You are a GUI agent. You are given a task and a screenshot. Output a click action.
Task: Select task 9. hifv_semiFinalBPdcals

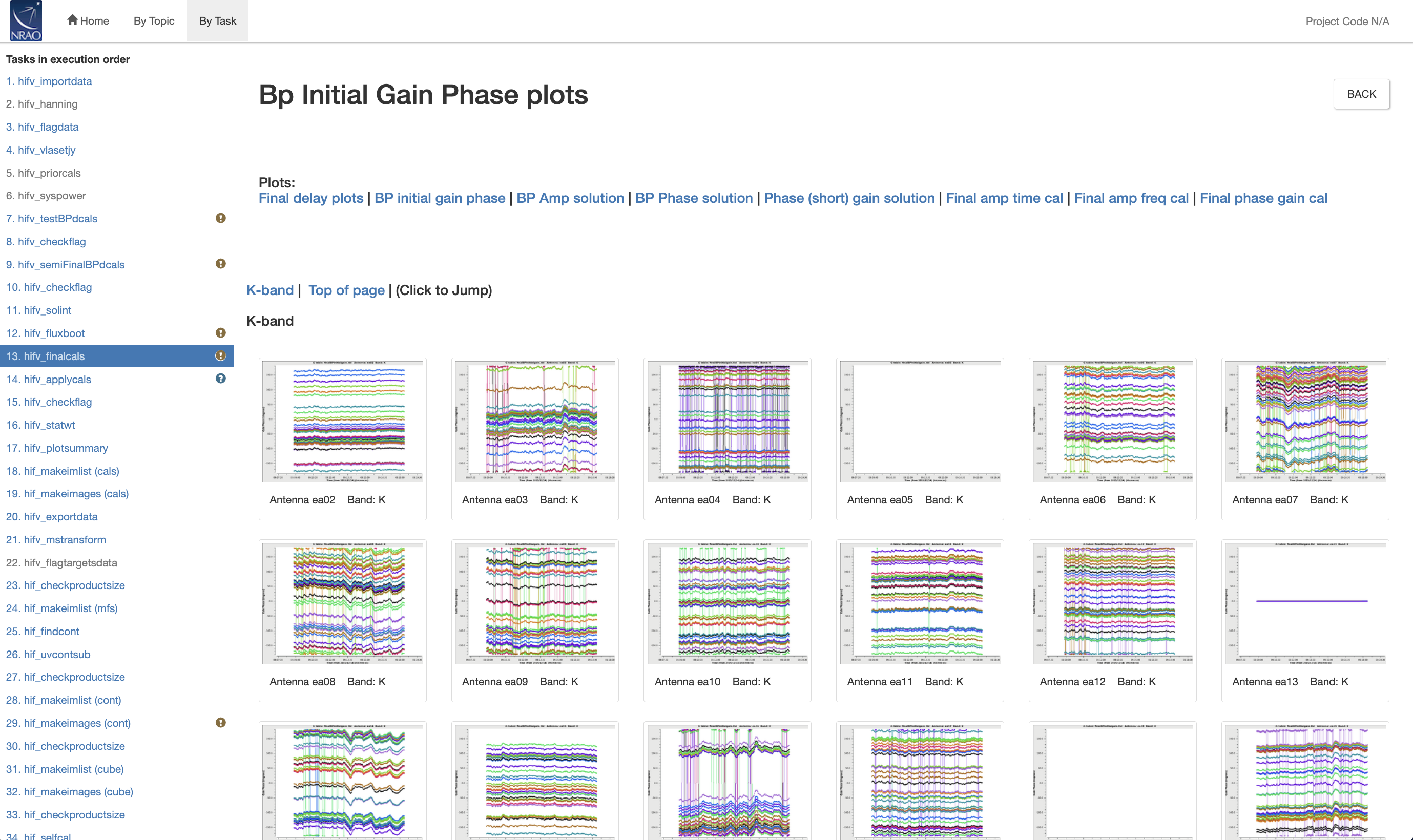pos(65,264)
